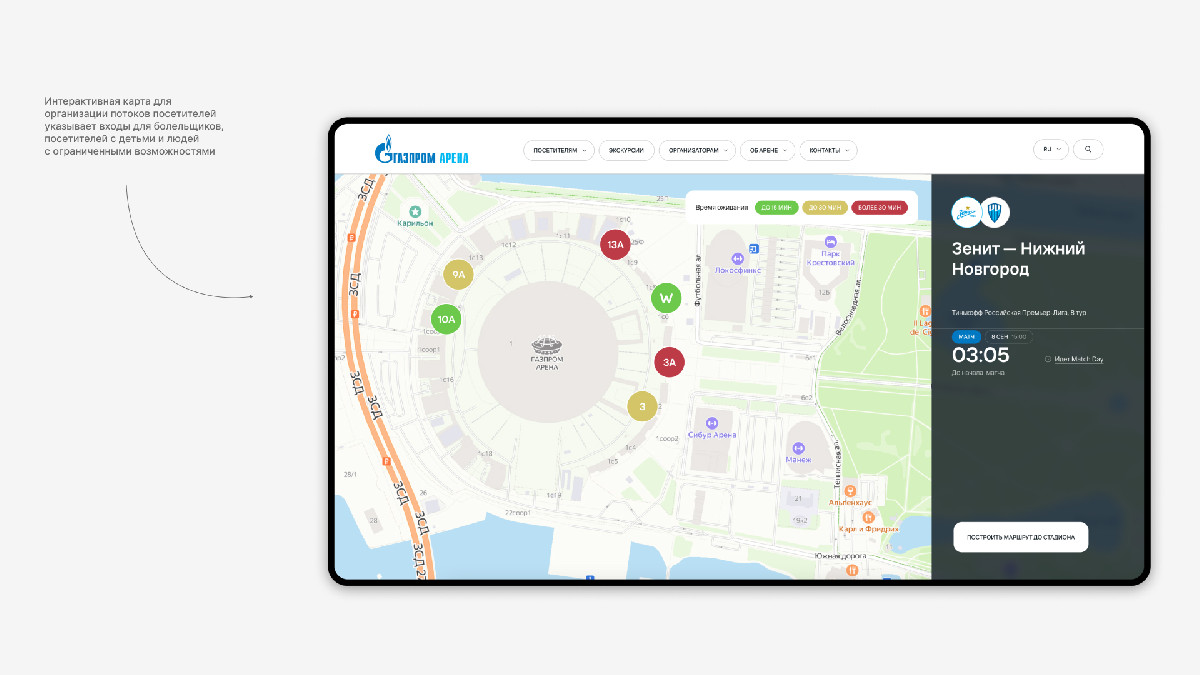The image size is (1200, 675).
Task: Select the red 3A entrance marker
Action: (669, 362)
